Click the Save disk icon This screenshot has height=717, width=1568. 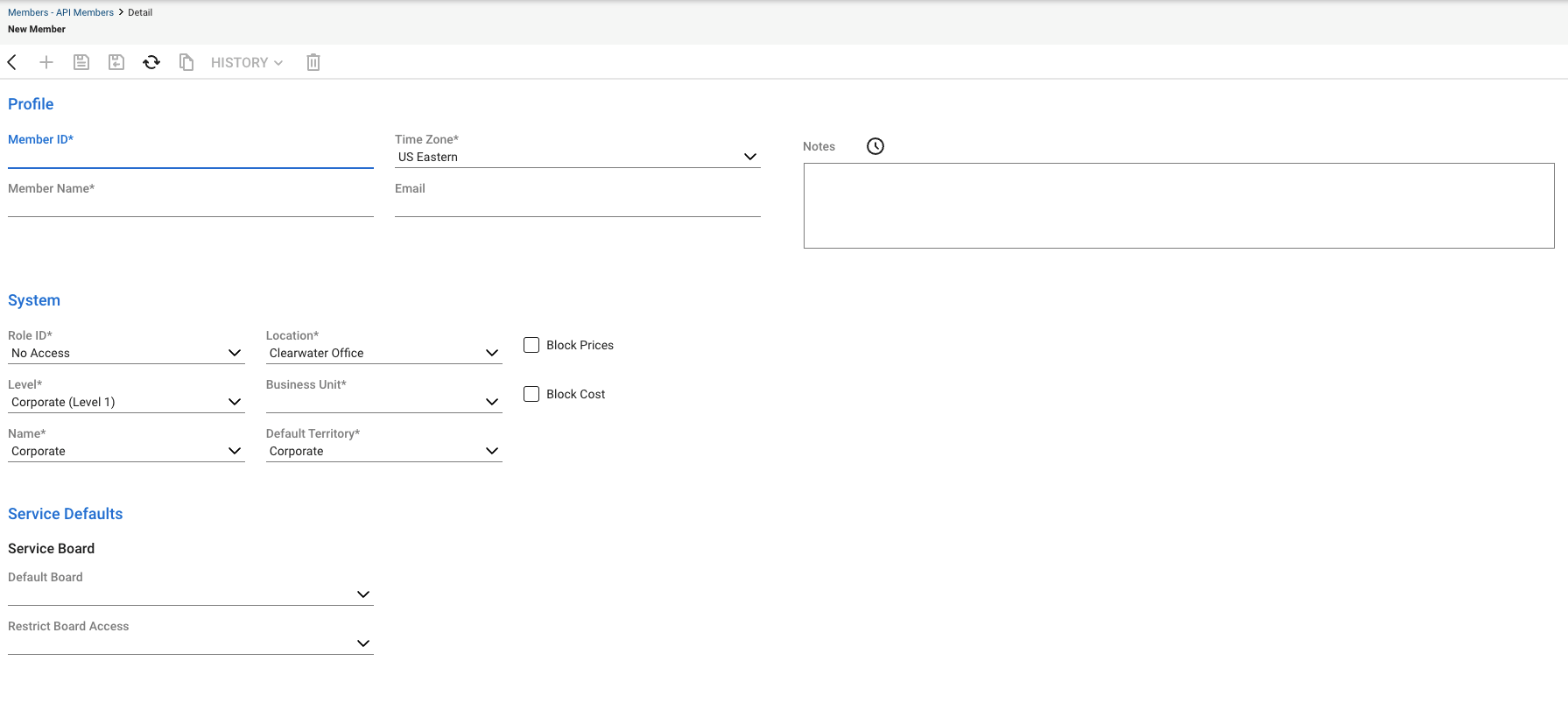[81, 62]
